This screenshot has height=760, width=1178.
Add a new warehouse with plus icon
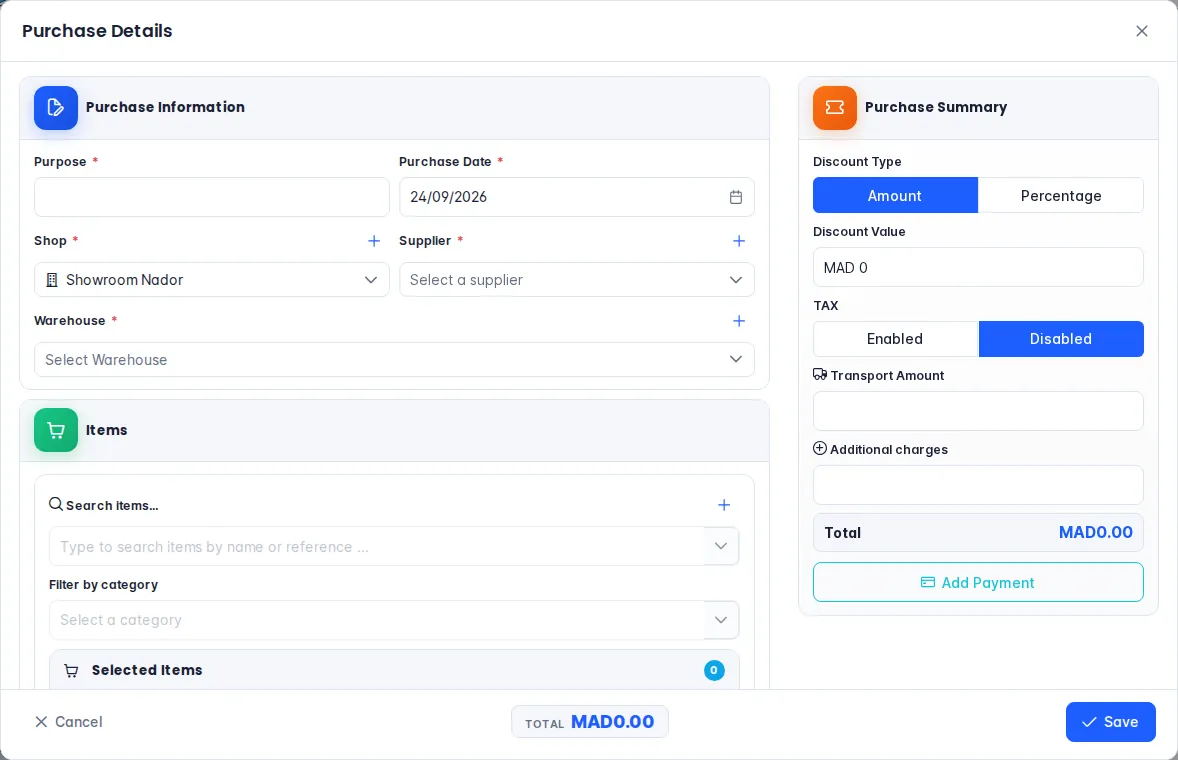(739, 321)
